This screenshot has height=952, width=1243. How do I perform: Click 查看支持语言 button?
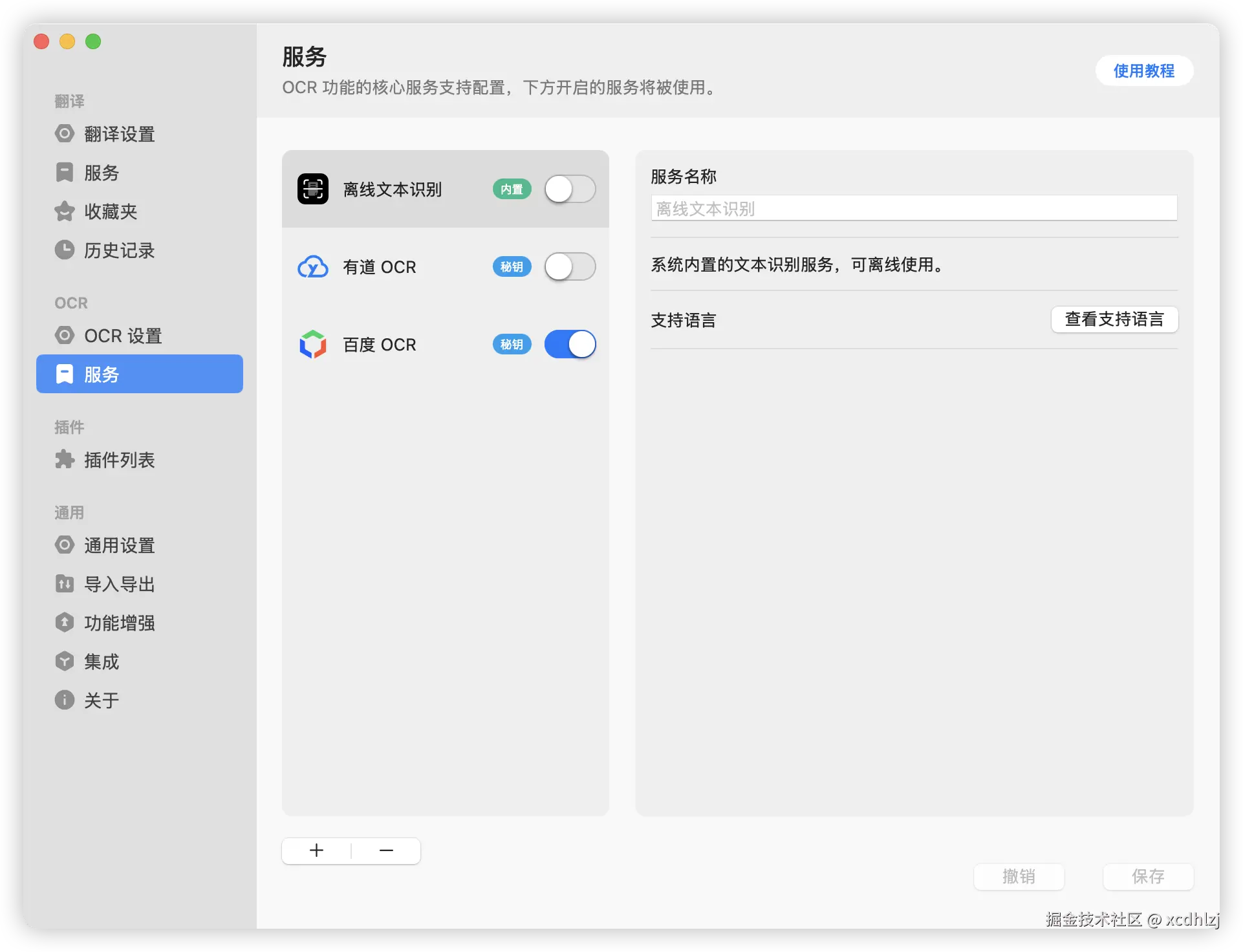pos(1114,319)
